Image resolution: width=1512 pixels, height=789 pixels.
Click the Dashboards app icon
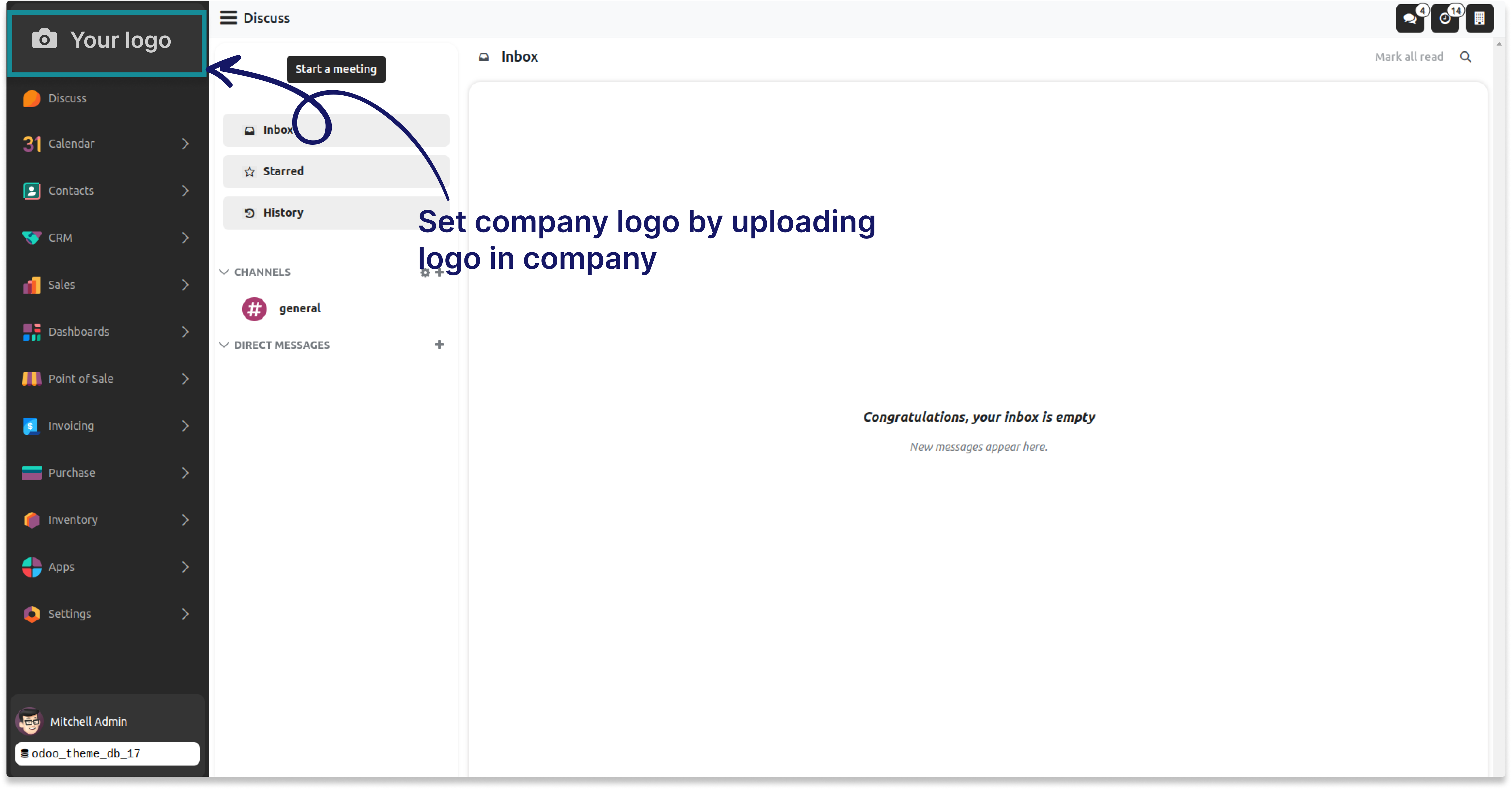click(32, 332)
